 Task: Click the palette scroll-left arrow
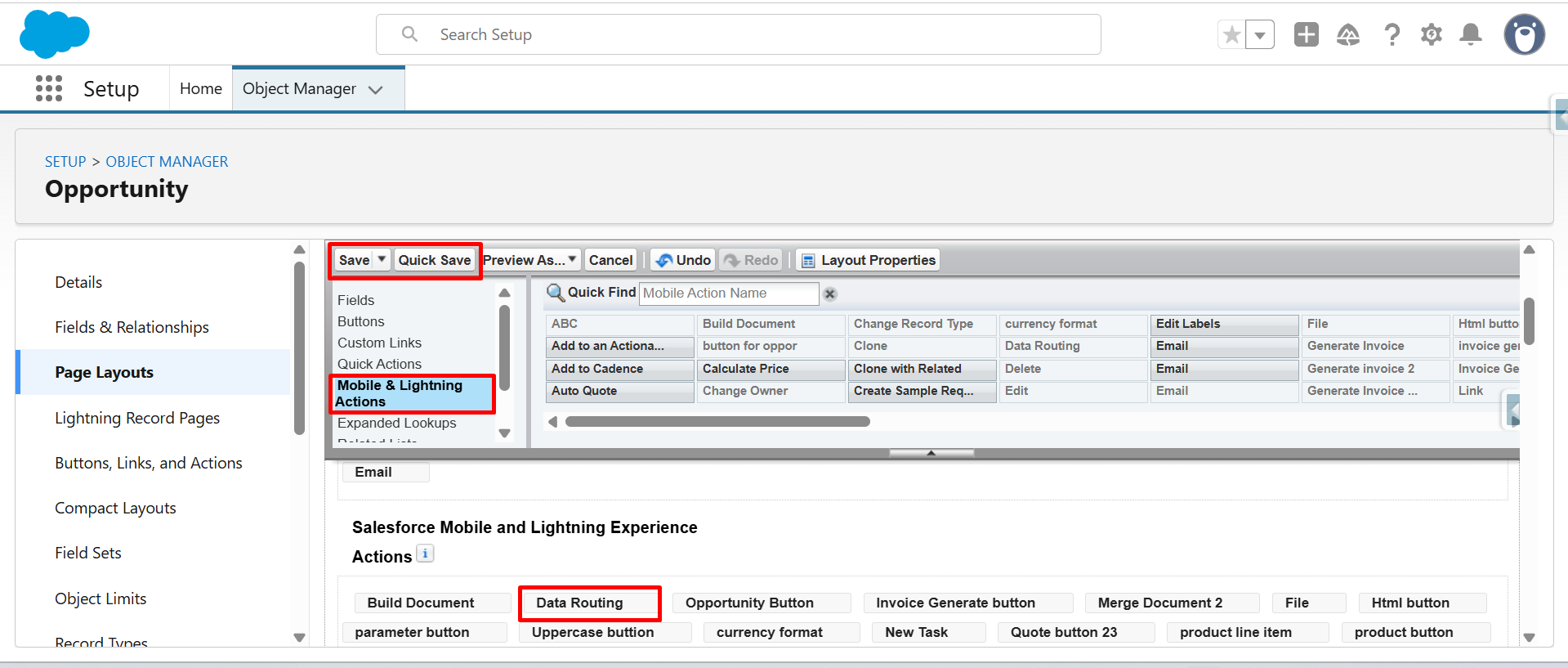pos(553,422)
